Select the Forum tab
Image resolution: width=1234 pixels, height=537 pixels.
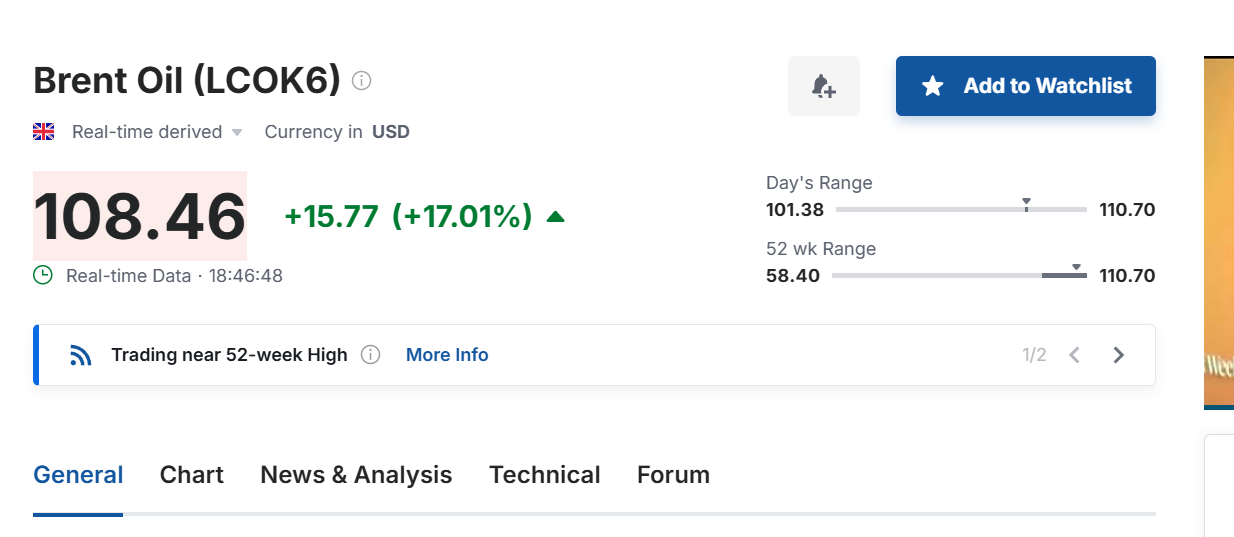[x=673, y=475]
